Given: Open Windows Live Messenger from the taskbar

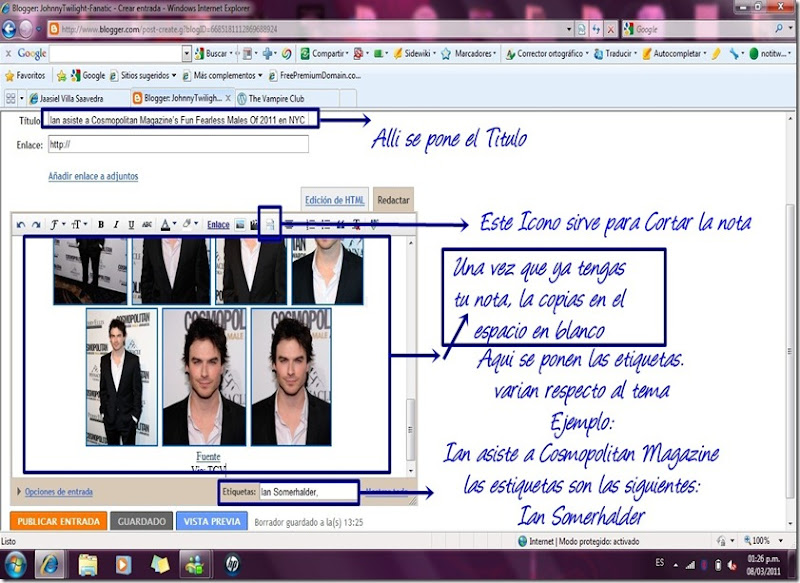Looking at the screenshot, I should (194, 565).
